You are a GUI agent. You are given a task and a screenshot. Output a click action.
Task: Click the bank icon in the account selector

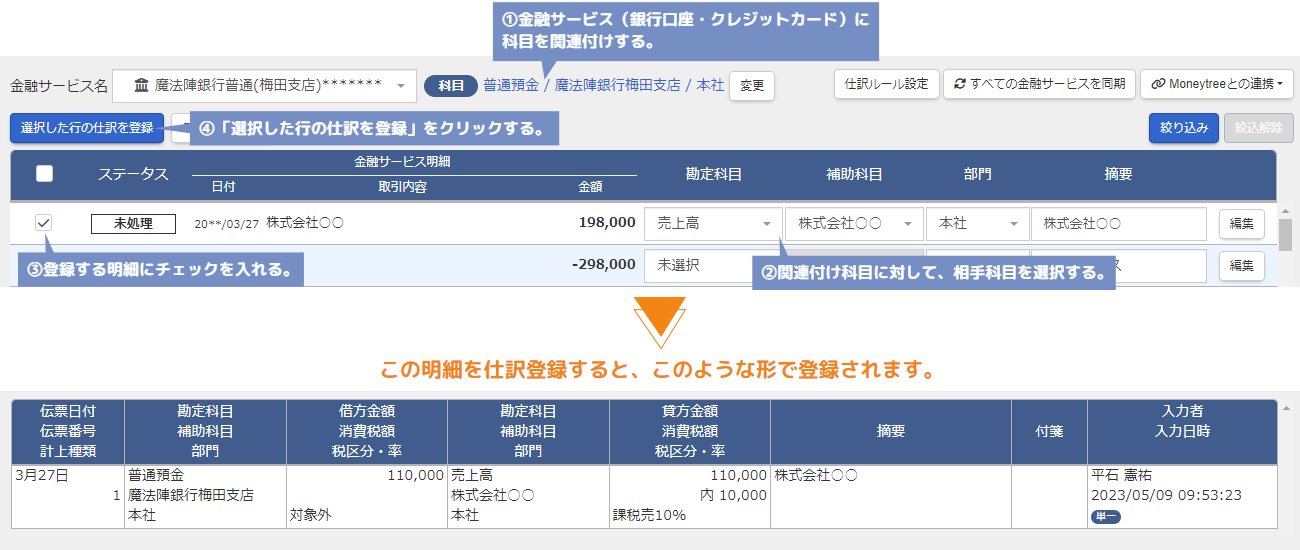[x=142, y=85]
